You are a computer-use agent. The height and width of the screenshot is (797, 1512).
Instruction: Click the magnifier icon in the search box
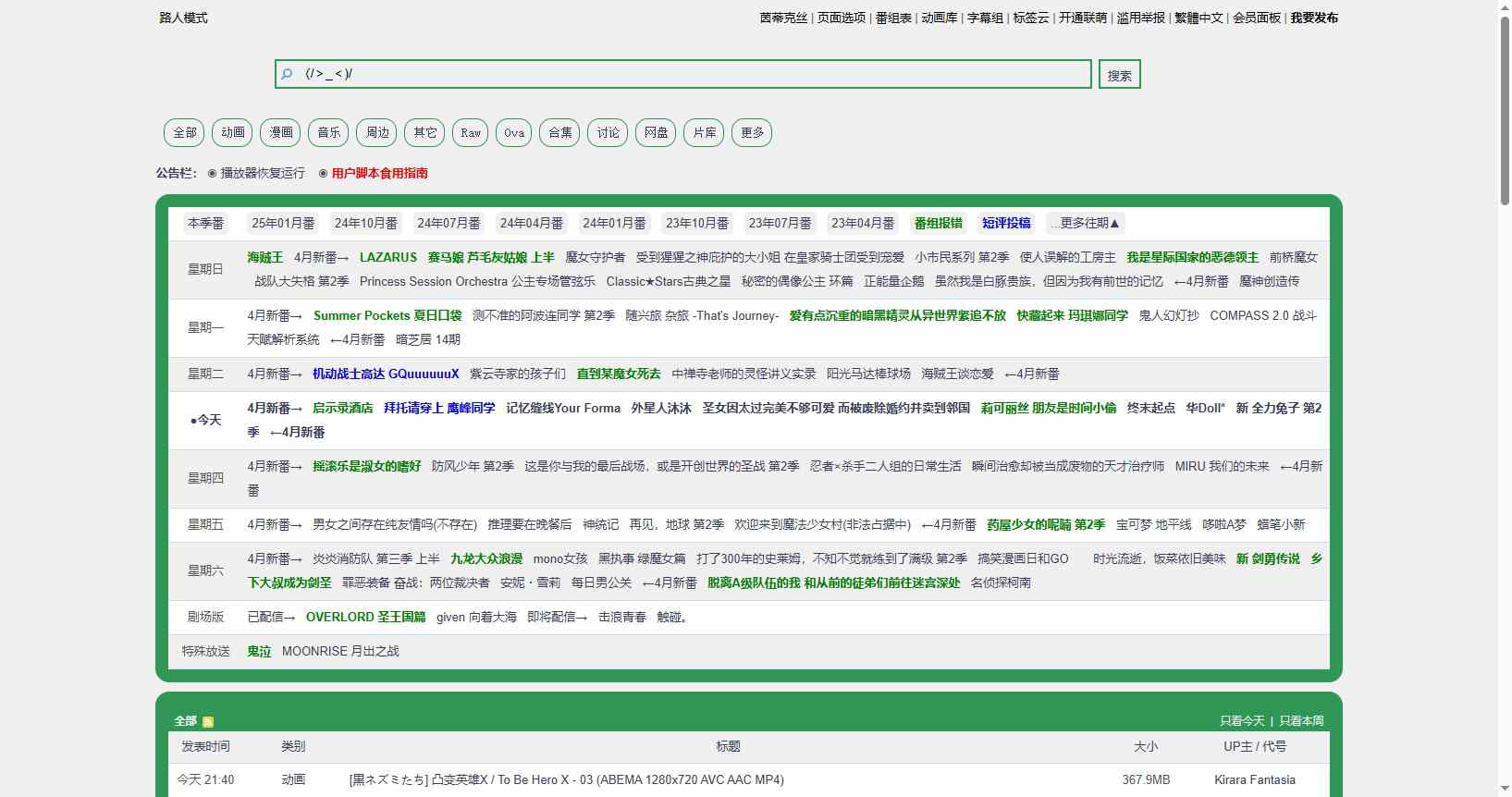pyautogui.click(x=287, y=74)
